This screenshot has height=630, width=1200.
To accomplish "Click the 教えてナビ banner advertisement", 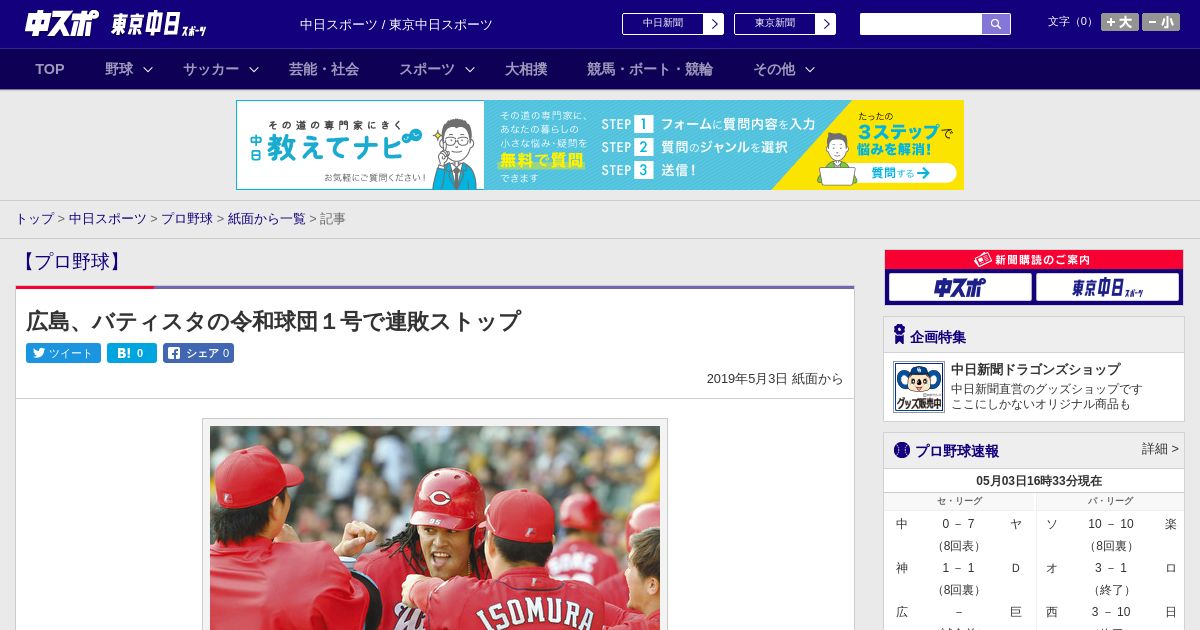I will [x=600, y=145].
